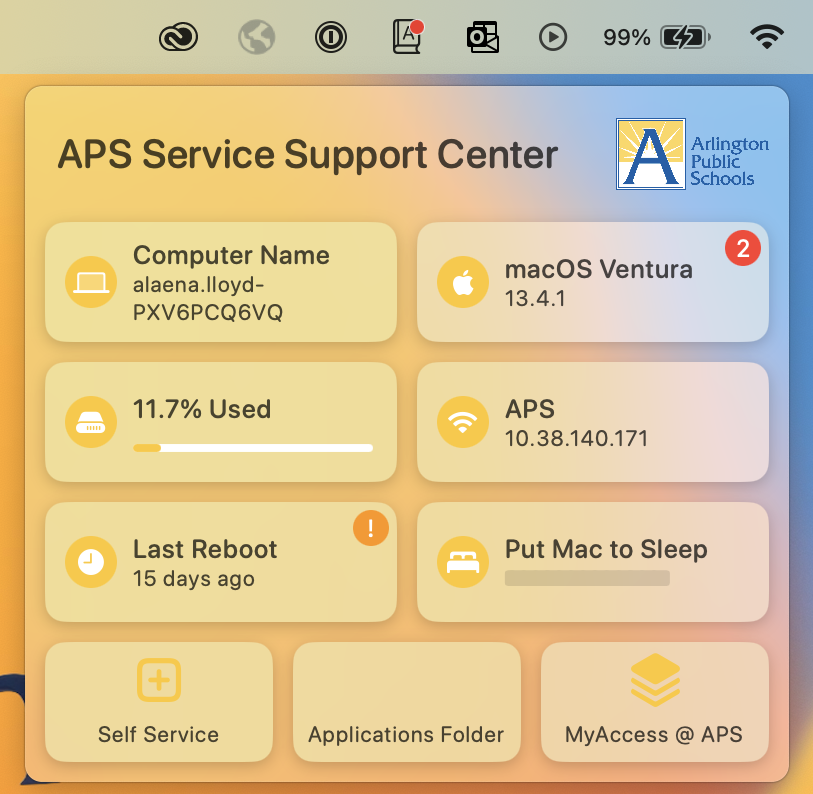Open Self Service
Viewport: 813px width, 794px height.
click(x=159, y=702)
